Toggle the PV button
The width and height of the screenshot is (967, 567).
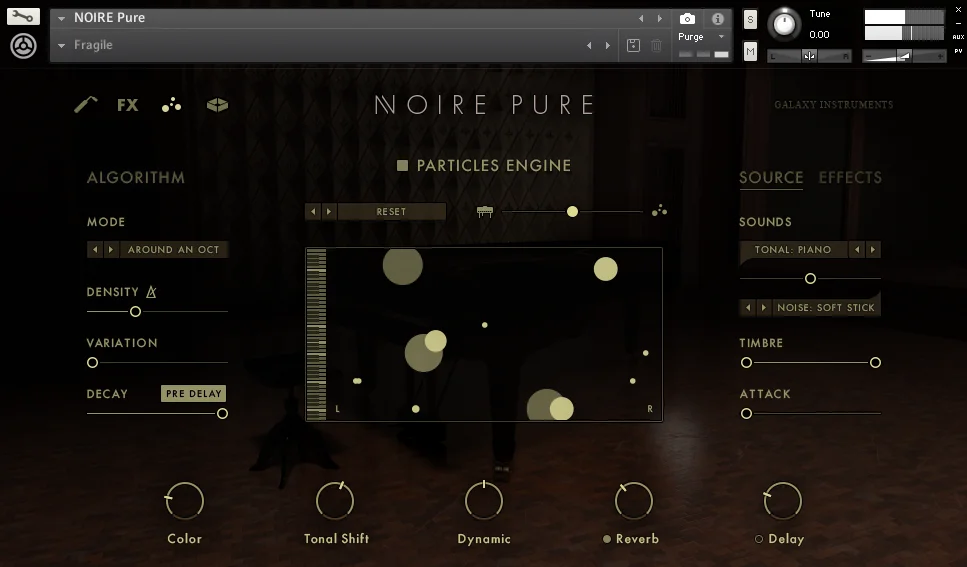click(958, 51)
